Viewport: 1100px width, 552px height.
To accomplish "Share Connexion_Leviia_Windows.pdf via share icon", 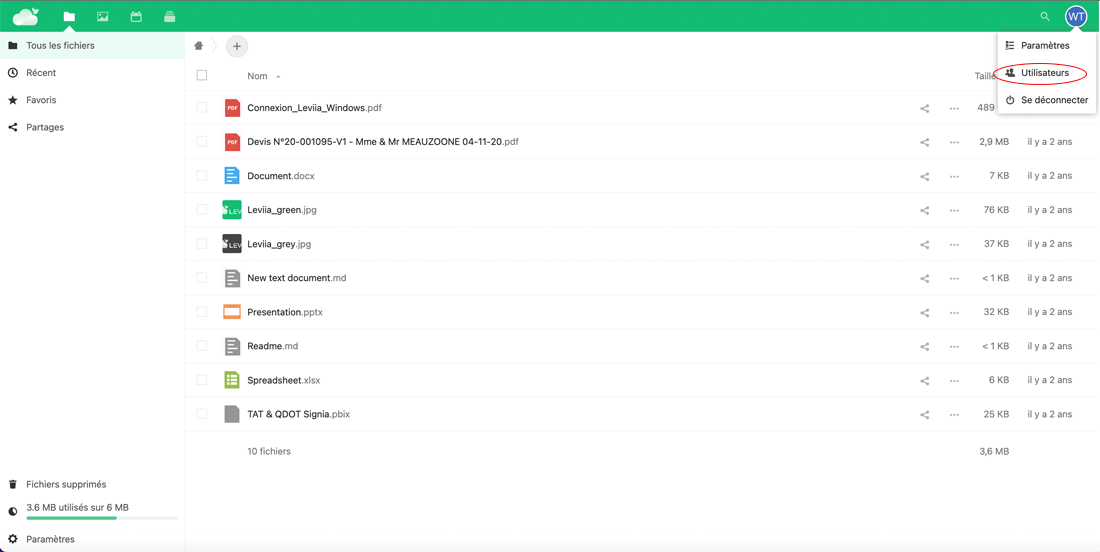I will [925, 108].
